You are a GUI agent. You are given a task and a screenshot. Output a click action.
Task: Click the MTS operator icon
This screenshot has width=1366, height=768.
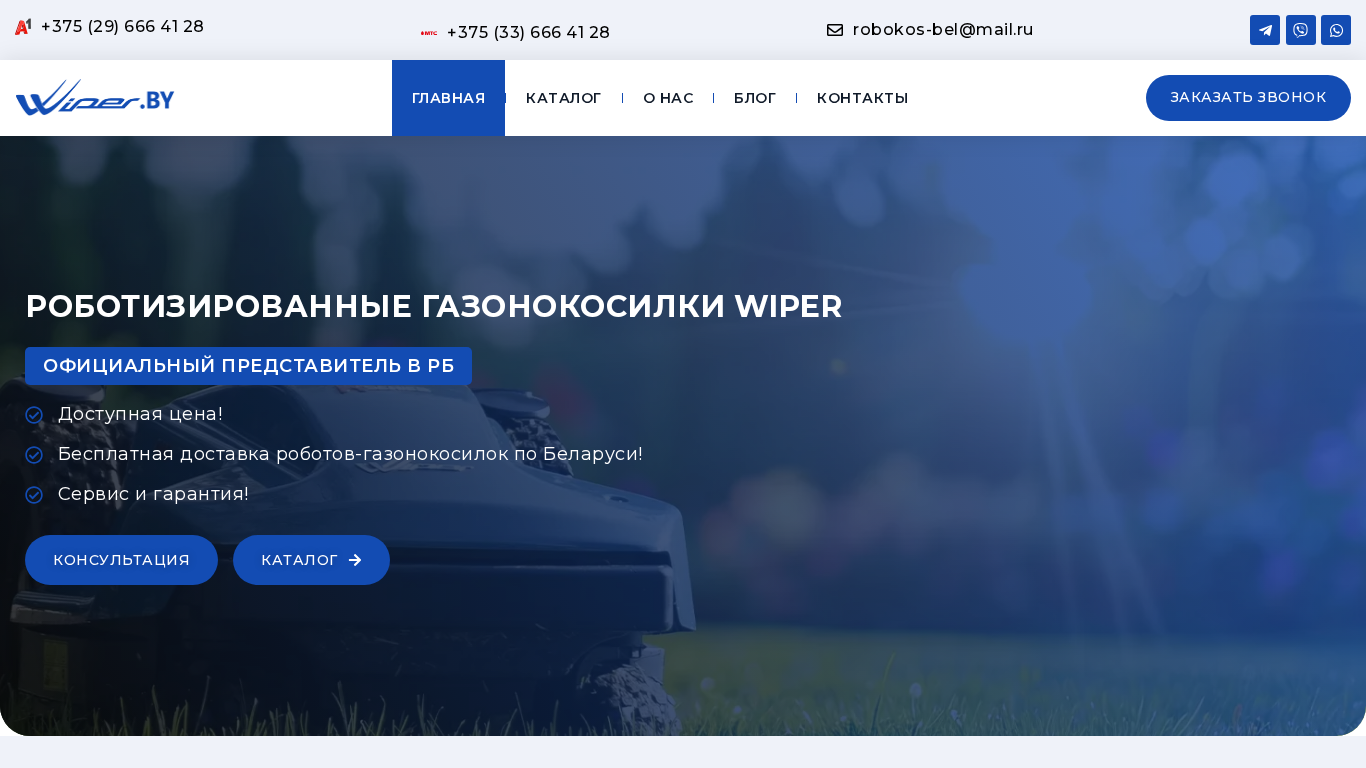click(429, 33)
